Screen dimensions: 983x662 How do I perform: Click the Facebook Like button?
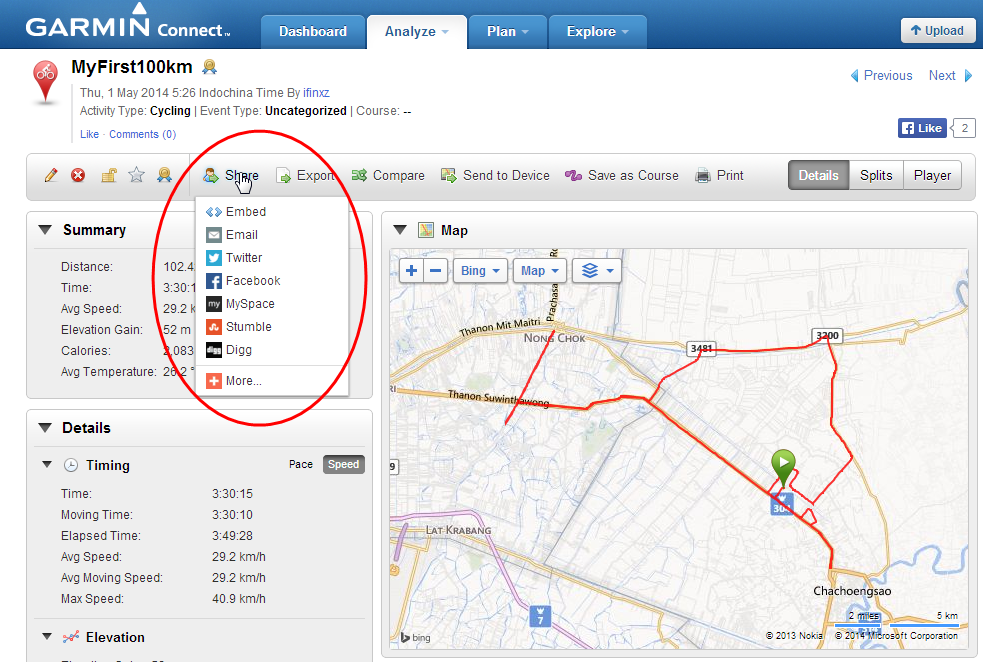[x=922, y=128]
